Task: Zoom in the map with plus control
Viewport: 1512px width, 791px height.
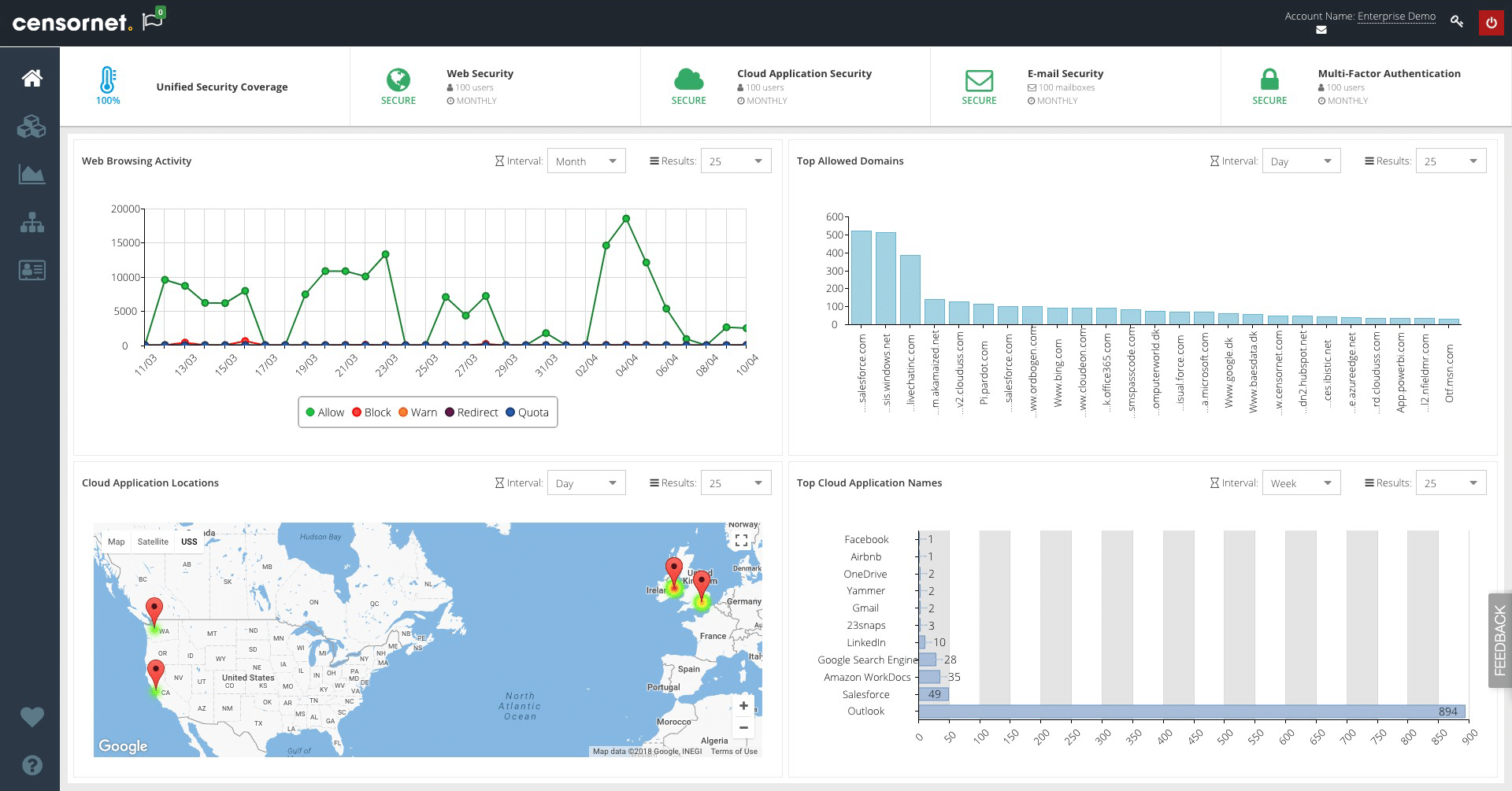Action: (x=743, y=705)
